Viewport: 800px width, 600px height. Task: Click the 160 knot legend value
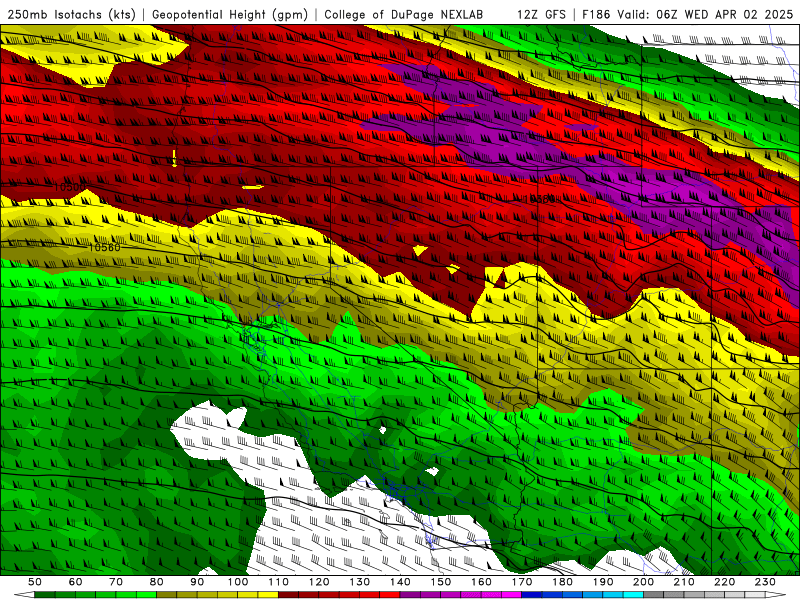point(481,582)
